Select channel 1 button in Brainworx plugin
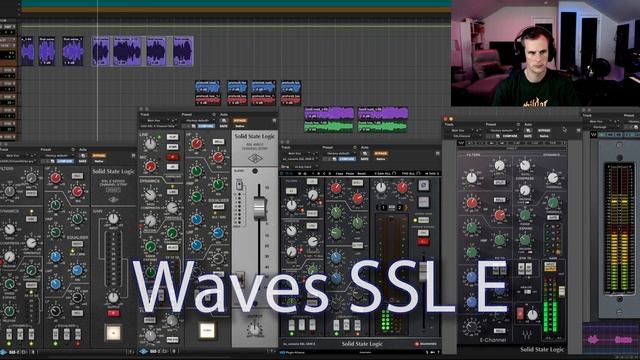Image resolution: width=640 pixels, height=360 pixels. tap(383, 207)
